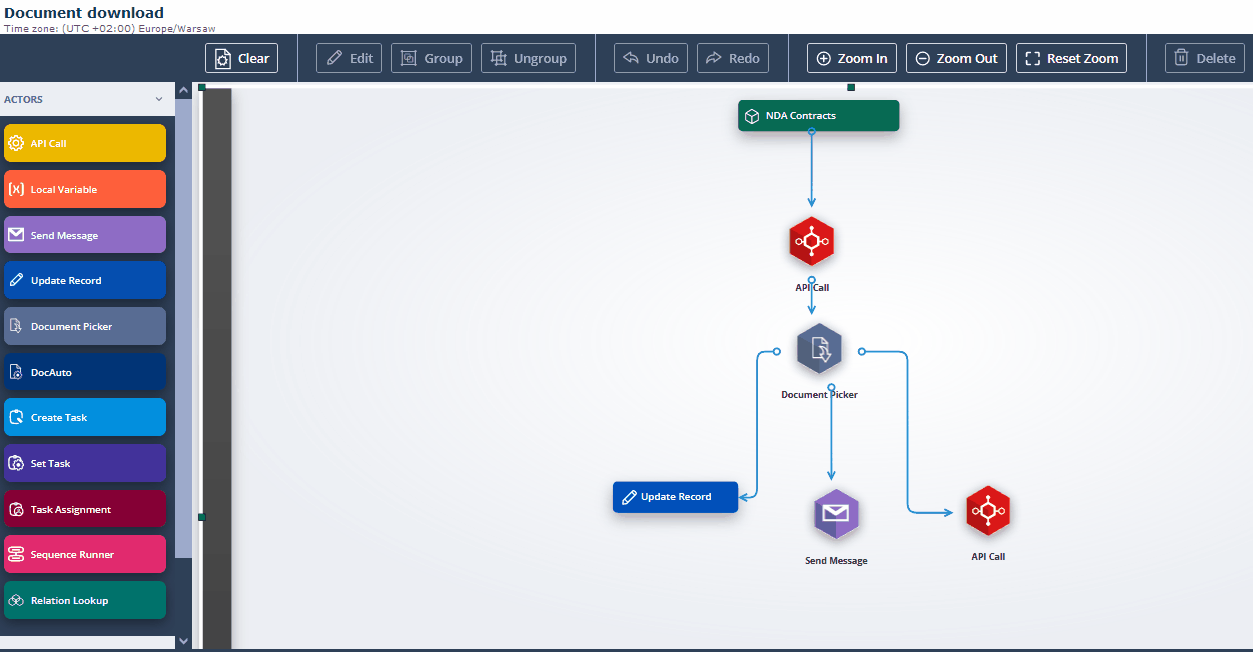Screen dimensions: 1253x652
Task: Select the Update Record actor label in Actors
Action: (x=66, y=281)
